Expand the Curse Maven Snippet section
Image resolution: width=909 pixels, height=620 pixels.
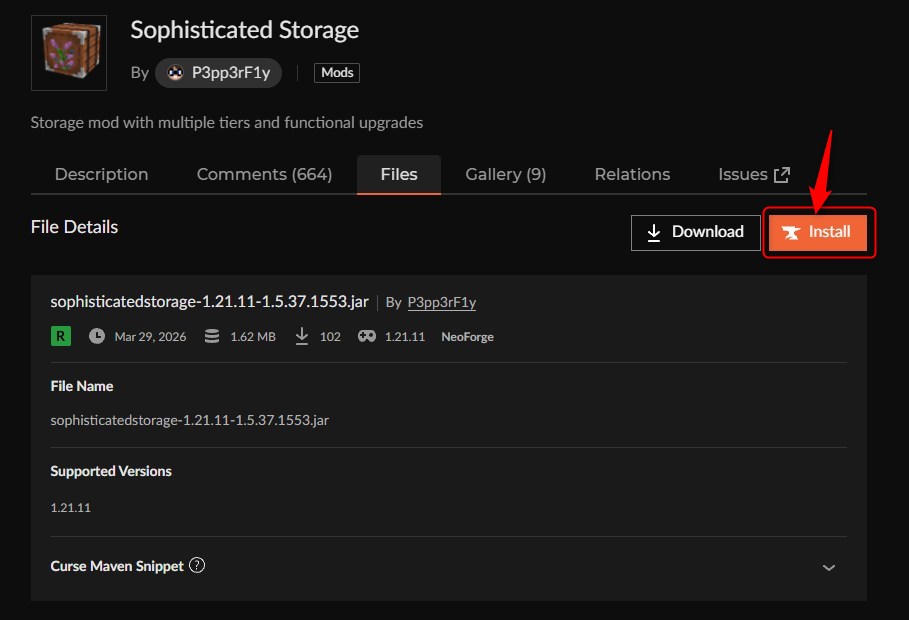(119, 565)
